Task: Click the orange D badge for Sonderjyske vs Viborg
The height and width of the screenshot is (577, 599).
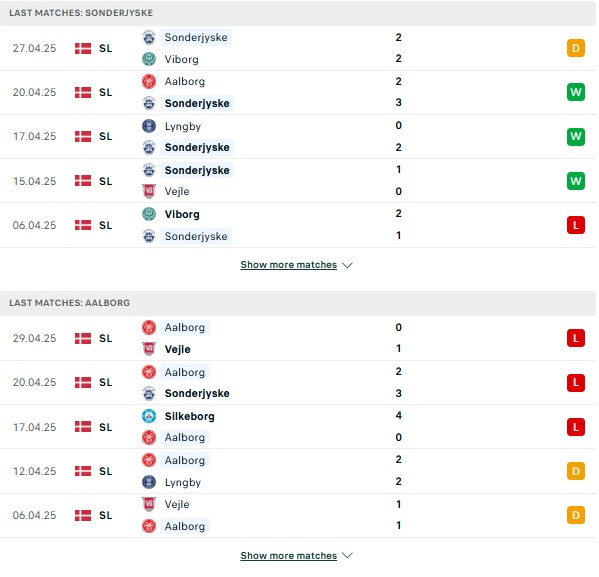Action: tap(576, 48)
